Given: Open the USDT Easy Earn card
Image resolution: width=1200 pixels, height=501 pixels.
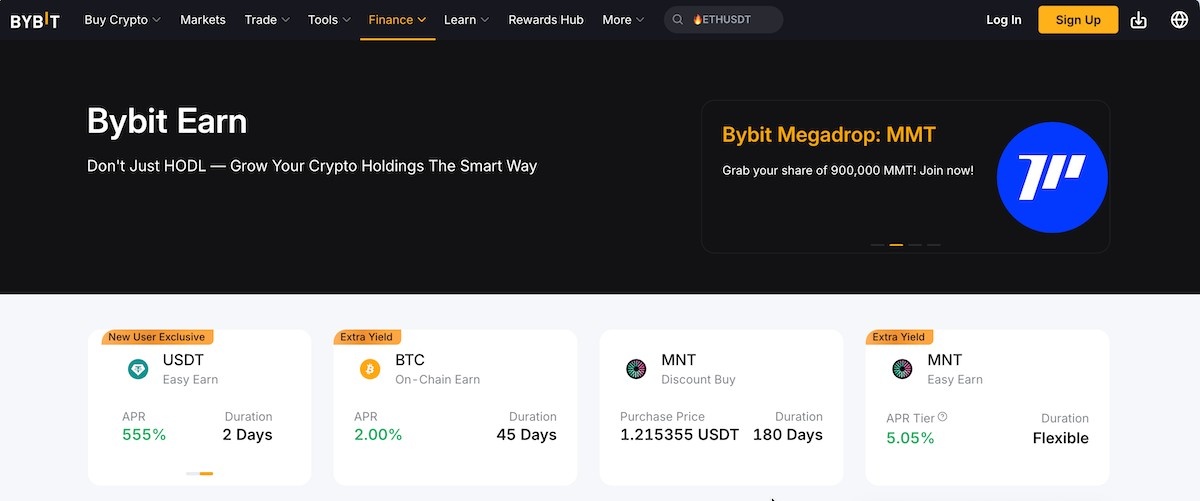Looking at the screenshot, I should pos(200,407).
